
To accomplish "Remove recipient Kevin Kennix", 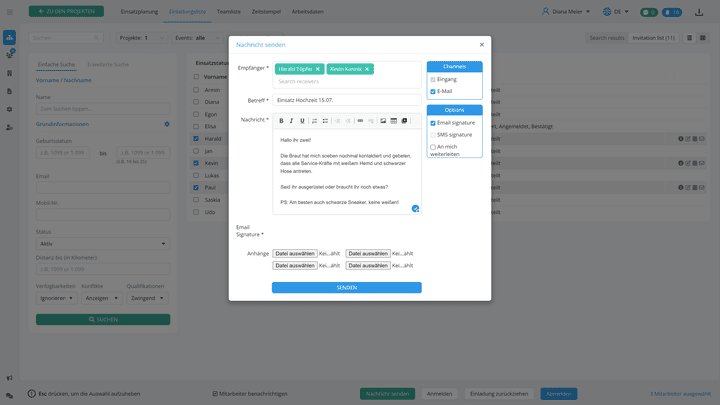I will [x=367, y=69].
